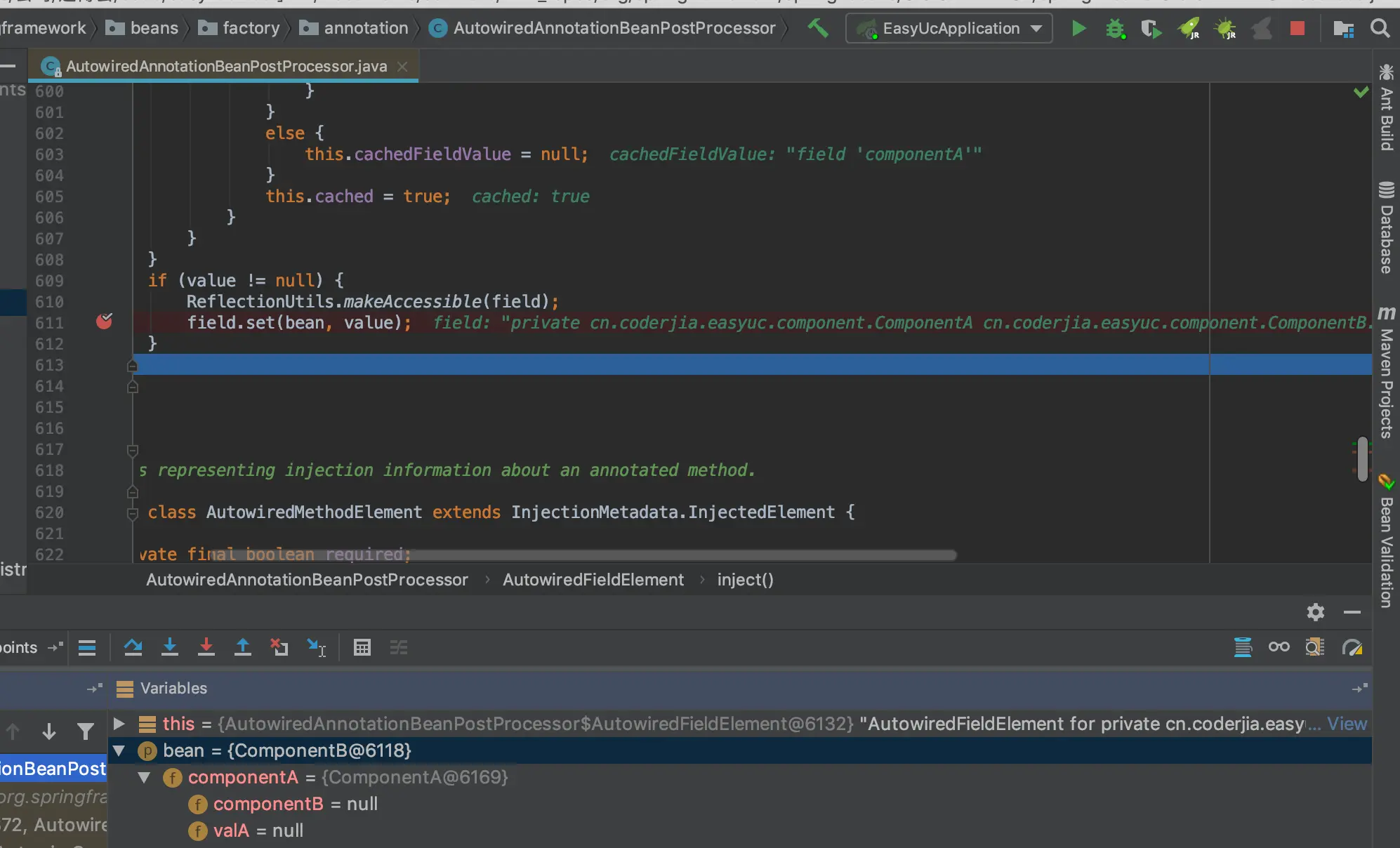Collapse the componentA variable node

coord(145,777)
